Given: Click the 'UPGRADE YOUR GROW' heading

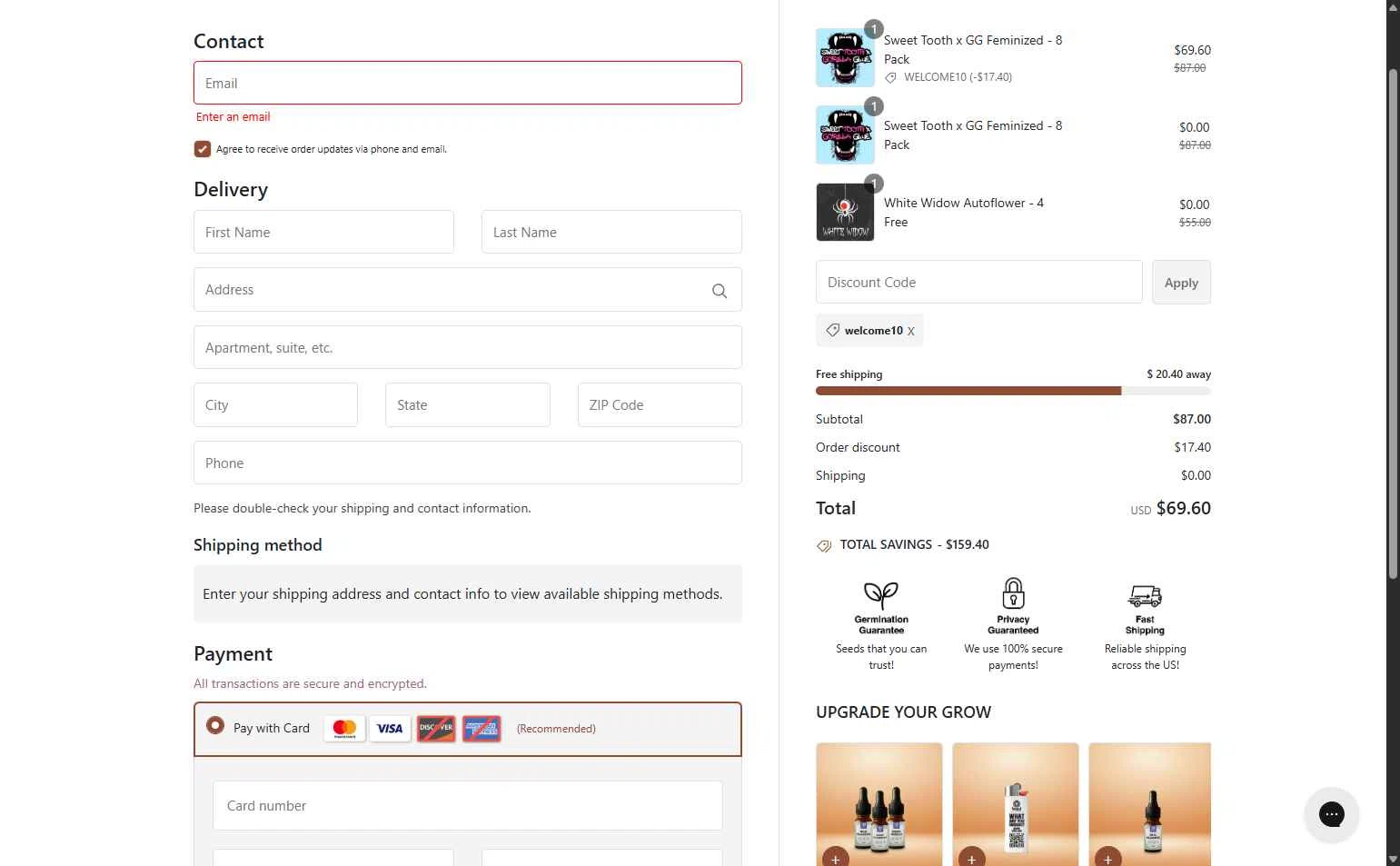Looking at the screenshot, I should coord(903,712).
